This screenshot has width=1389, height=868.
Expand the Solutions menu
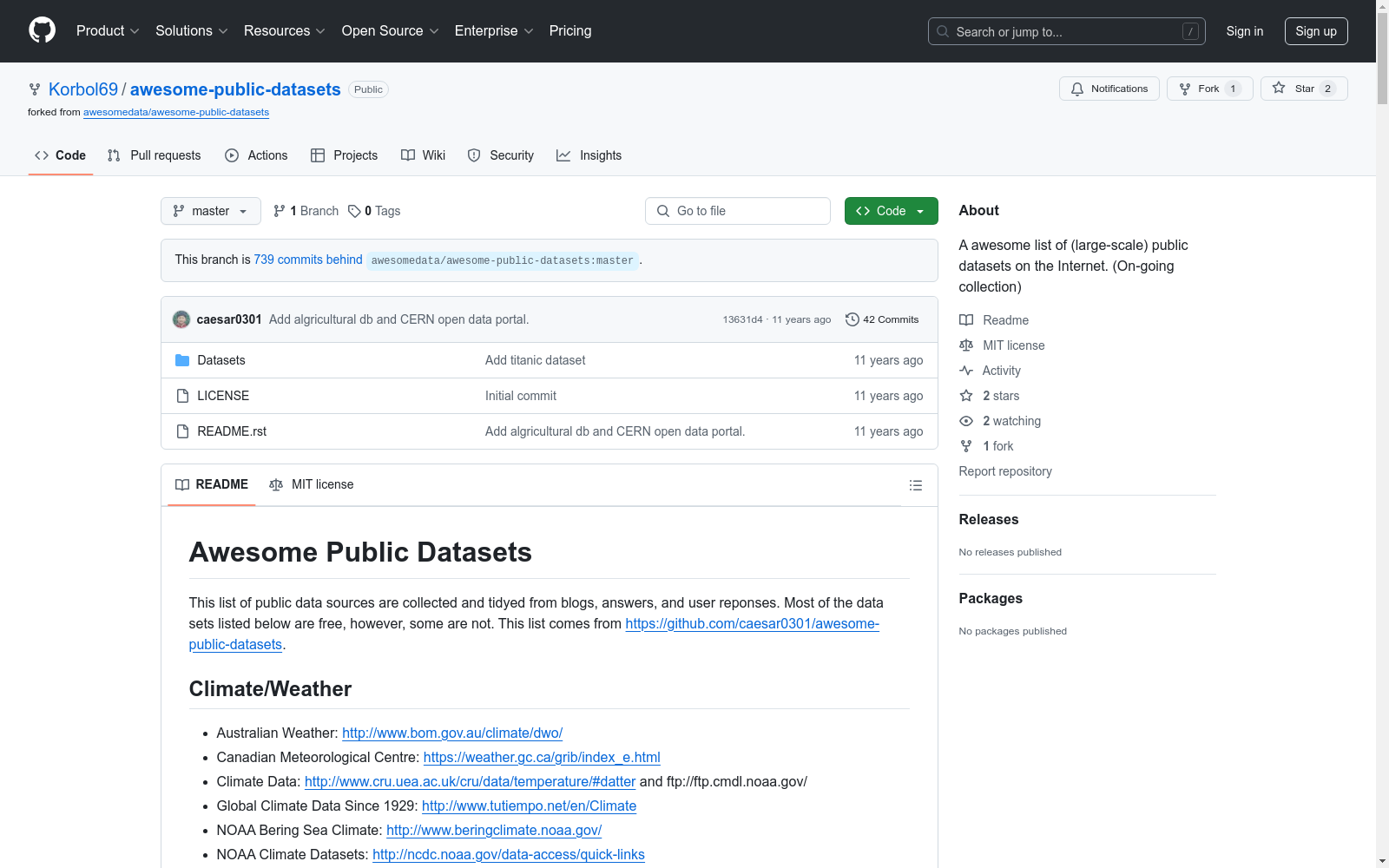tap(192, 30)
